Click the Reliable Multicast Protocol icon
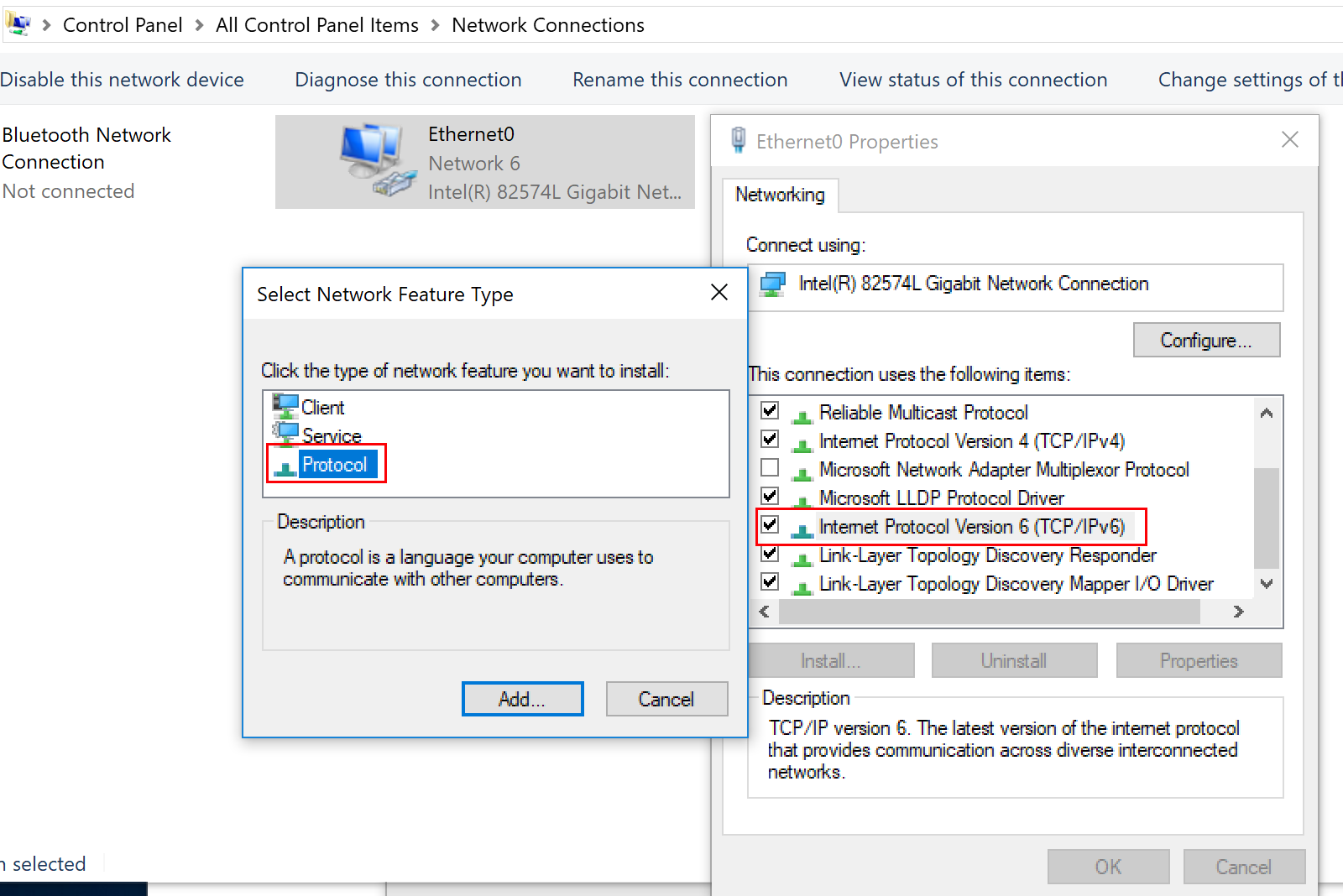Screen dimensions: 1343x896 pos(802,414)
